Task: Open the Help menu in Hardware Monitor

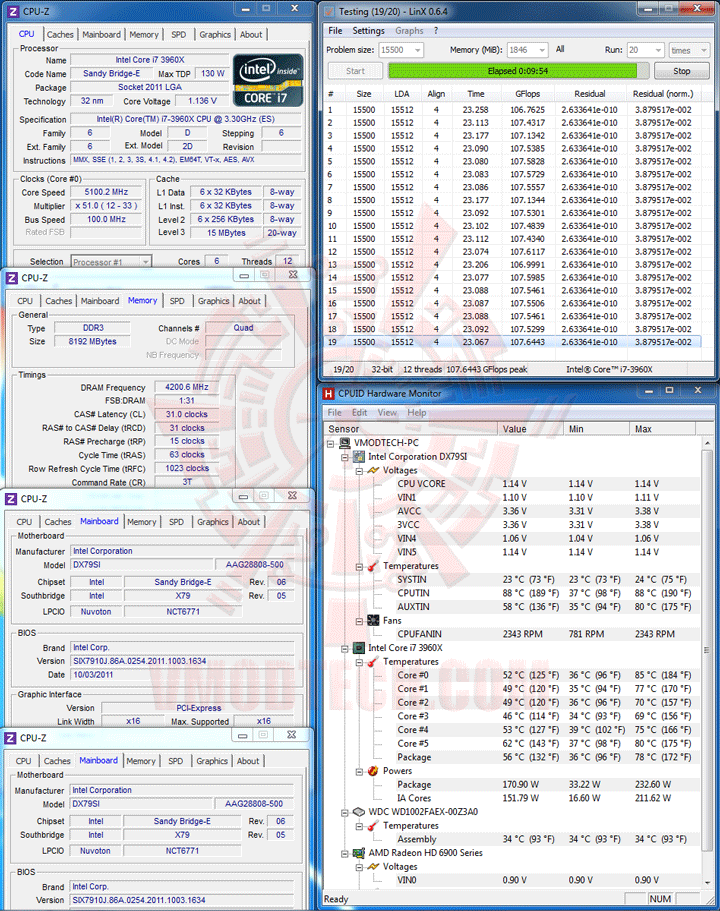Action: click(417, 413)
